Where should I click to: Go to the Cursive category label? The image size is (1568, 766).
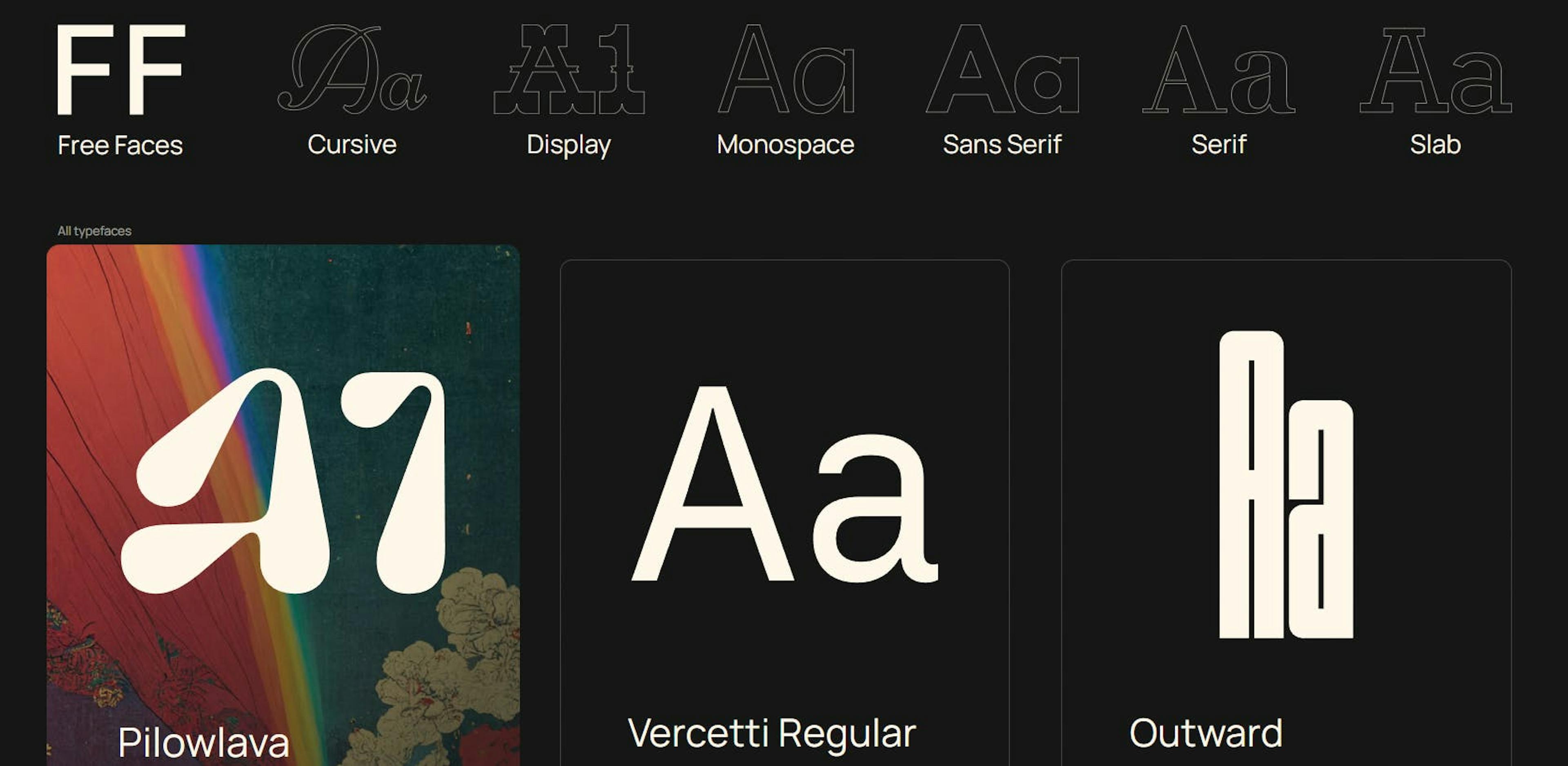point(352,145)
